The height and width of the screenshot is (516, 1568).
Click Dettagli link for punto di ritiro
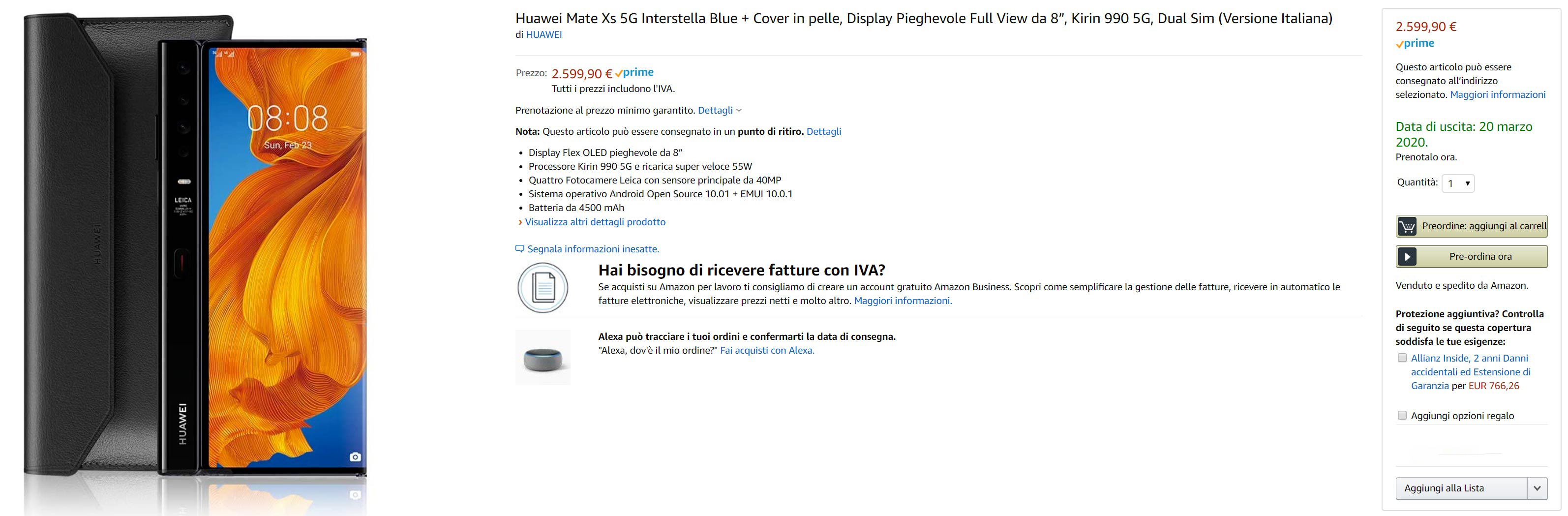point(823,131)
